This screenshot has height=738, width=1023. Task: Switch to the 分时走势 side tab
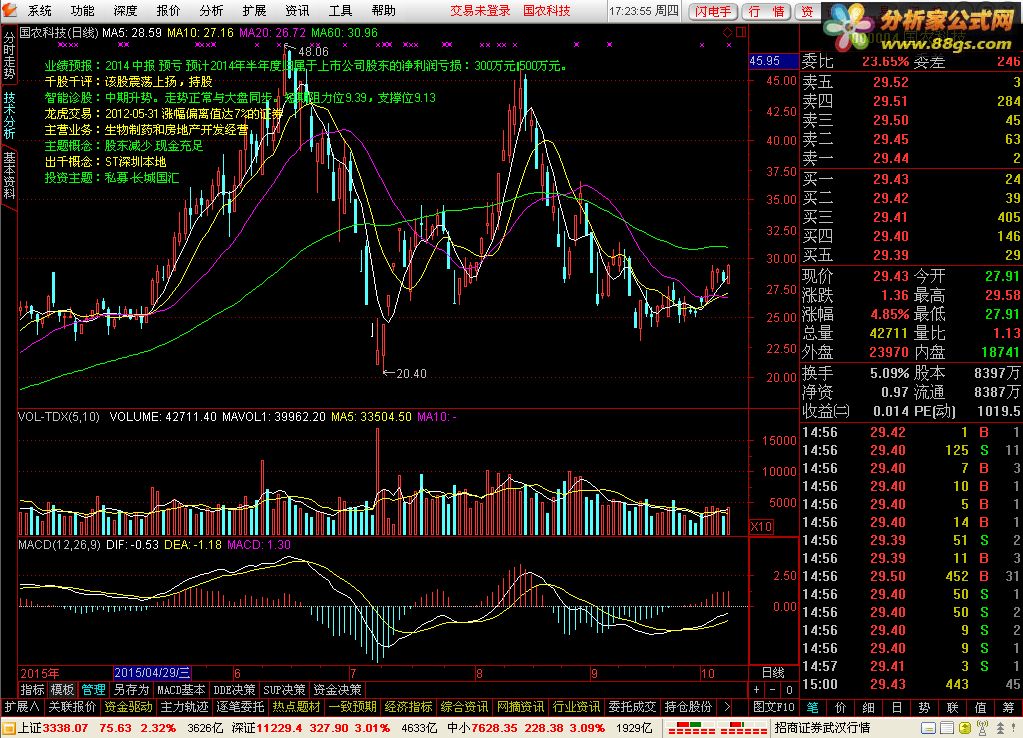8,56
